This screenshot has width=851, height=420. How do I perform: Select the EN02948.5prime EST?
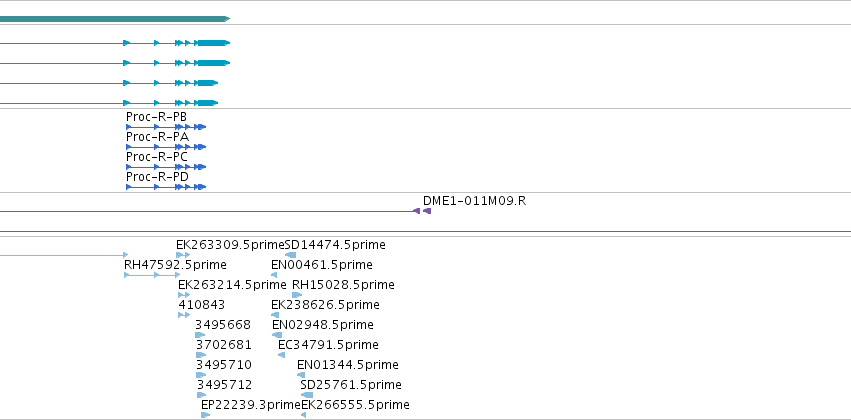tap(323, 325)
